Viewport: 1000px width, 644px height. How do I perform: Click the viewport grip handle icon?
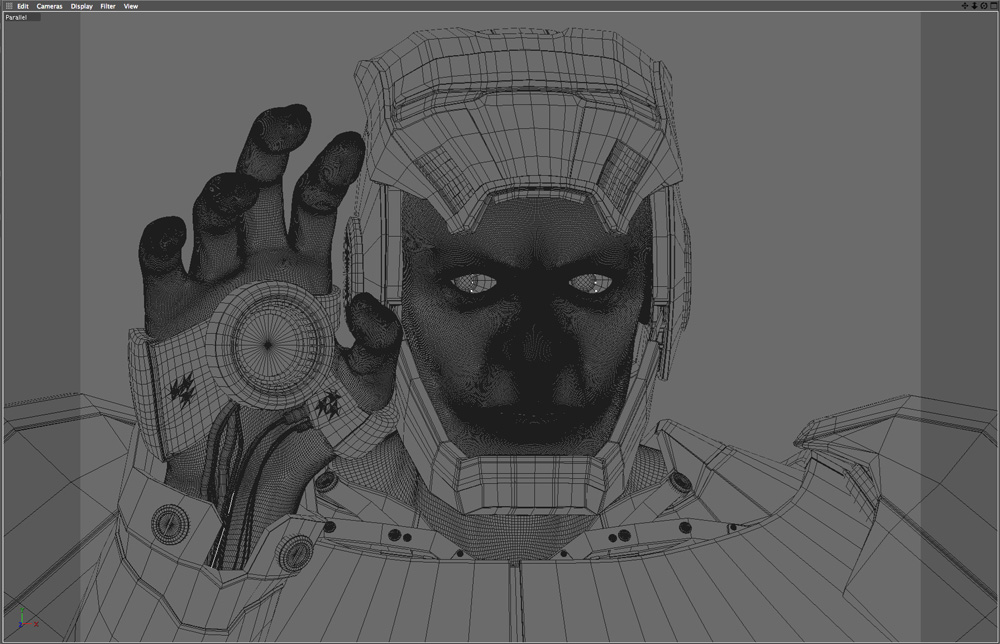(x=9, y=6)
